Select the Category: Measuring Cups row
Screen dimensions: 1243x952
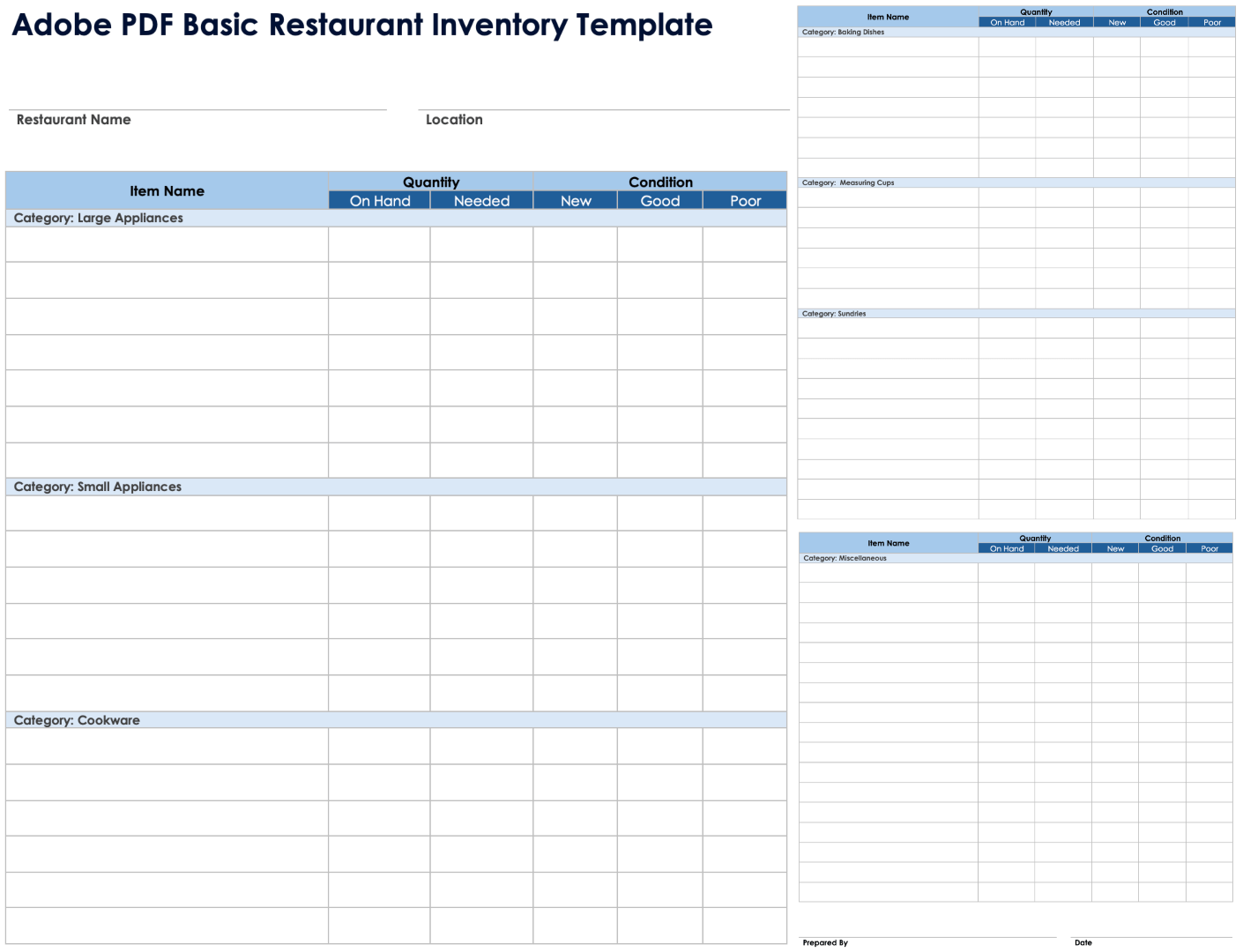pyautogui.click(x=1016, y=183)
